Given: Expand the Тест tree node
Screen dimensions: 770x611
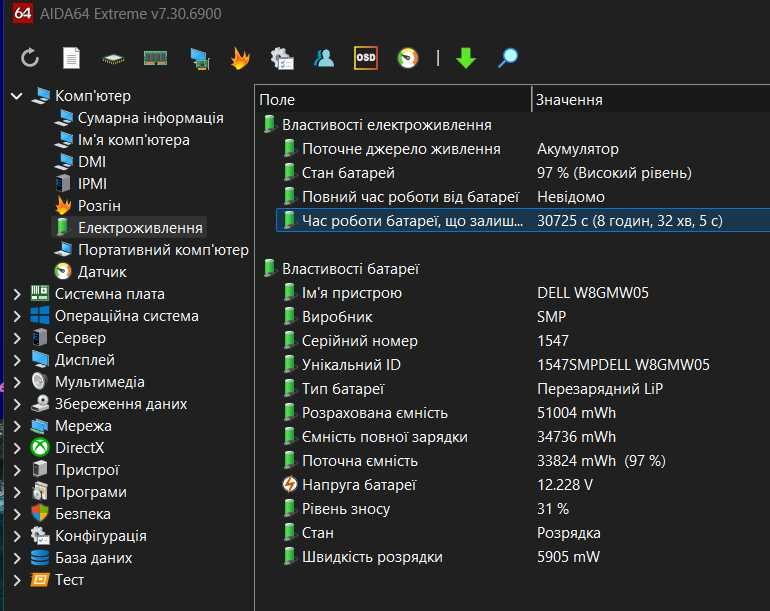Looking at the screenshot, I should (17, 580).
